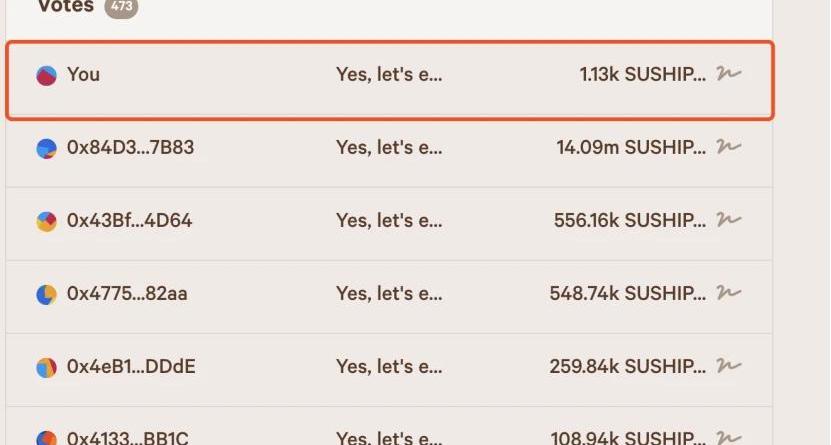Click avatar of voter 0x43Bf...4D64
The height and width of the screenshot is (445, 831).
46,221
